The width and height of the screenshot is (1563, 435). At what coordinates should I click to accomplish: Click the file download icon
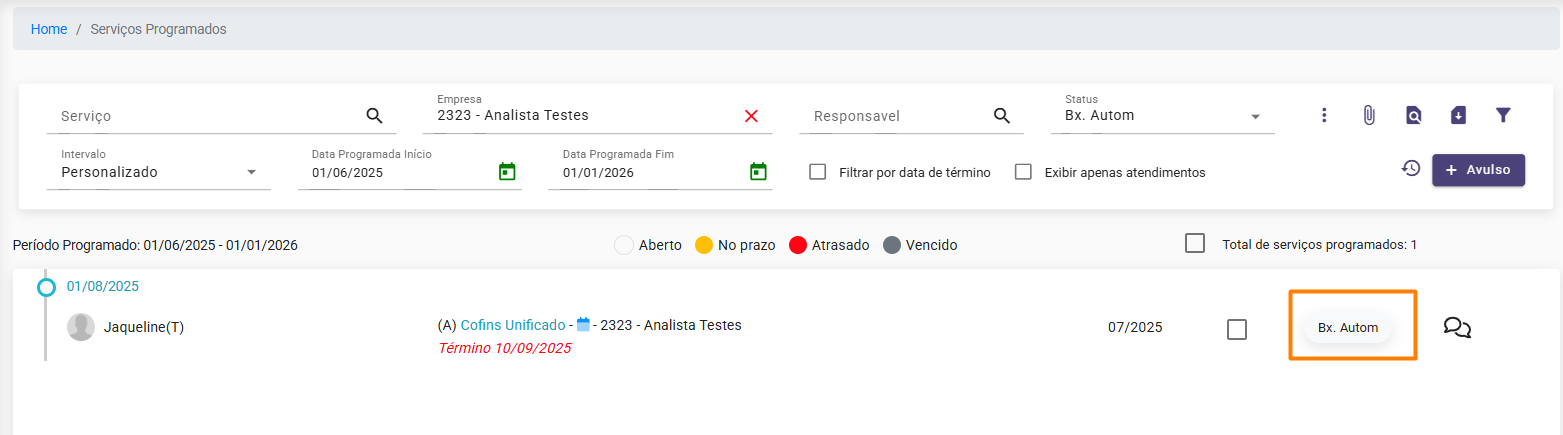pos(1458,116)
